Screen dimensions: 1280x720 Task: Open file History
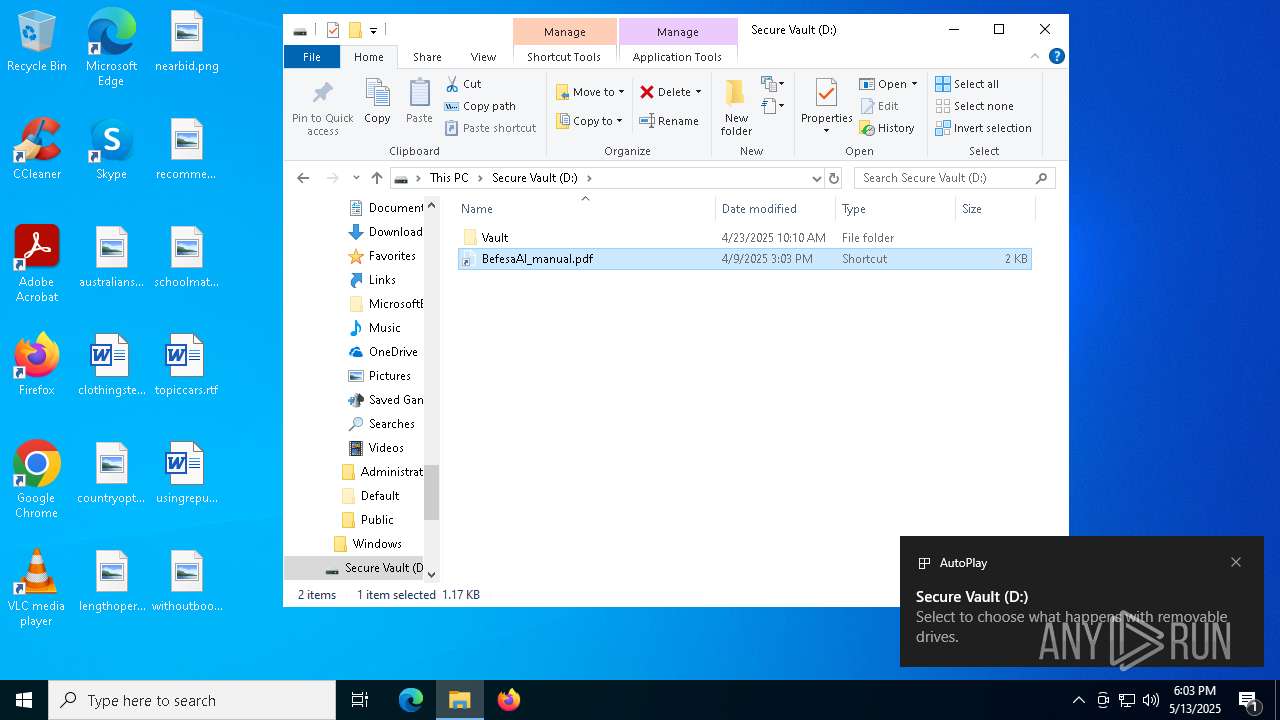887,128
